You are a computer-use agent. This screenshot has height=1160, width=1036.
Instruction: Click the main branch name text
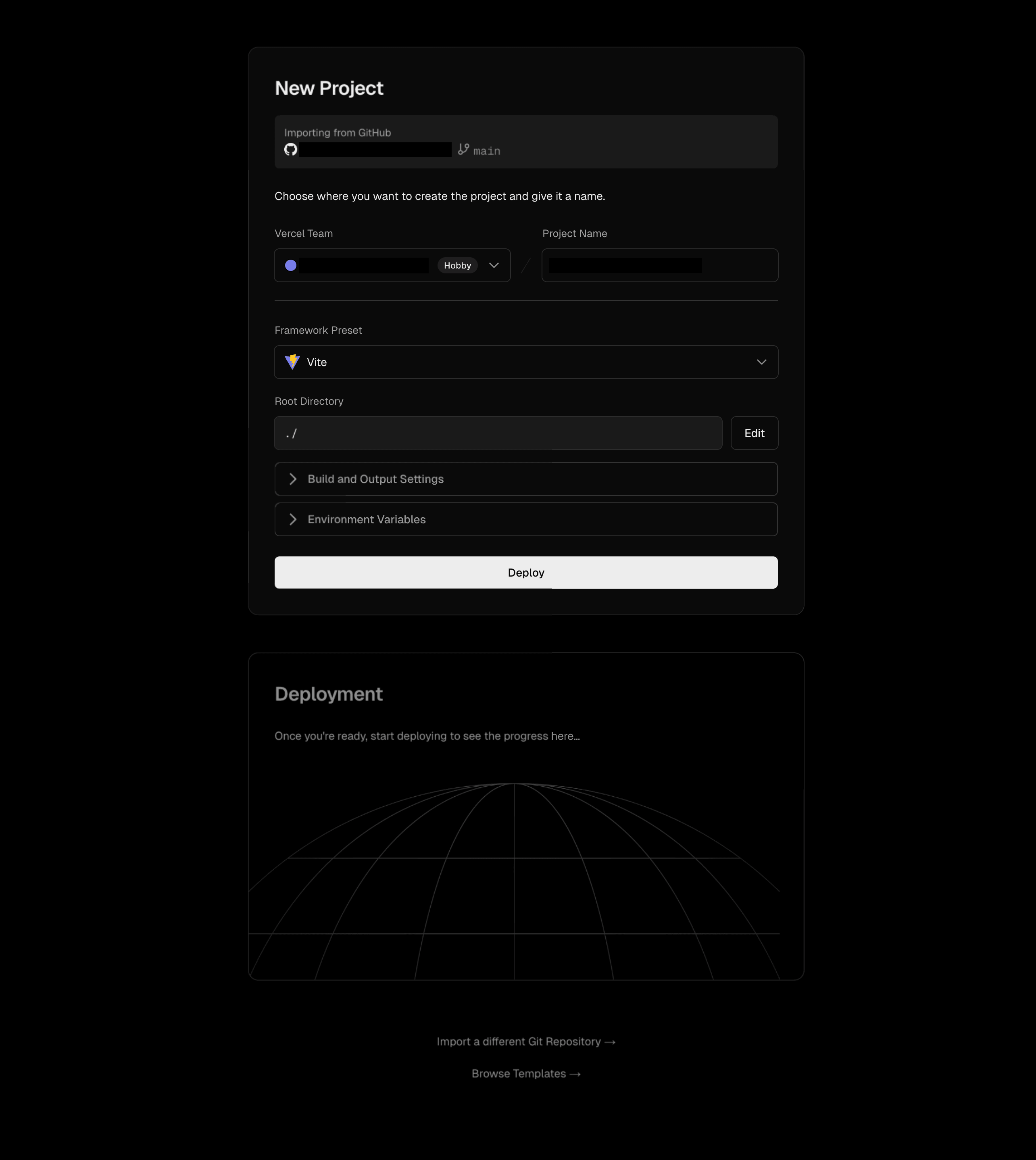[x=487, y=151]
